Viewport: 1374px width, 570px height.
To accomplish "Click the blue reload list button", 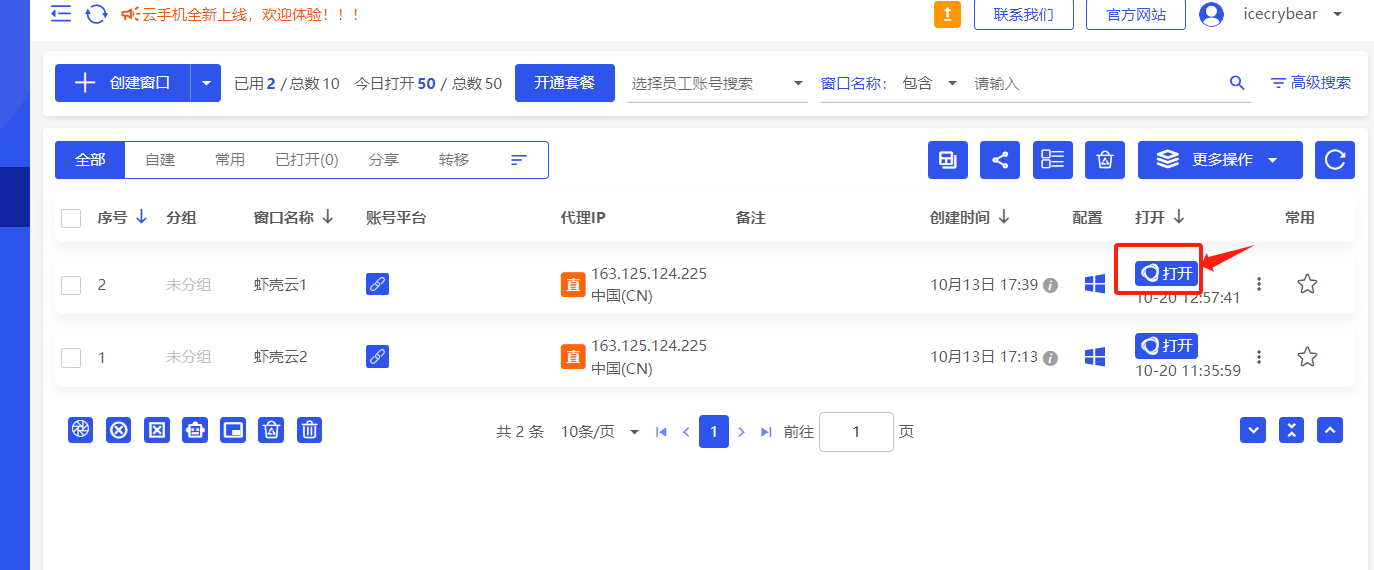I will pos(1334,160).
